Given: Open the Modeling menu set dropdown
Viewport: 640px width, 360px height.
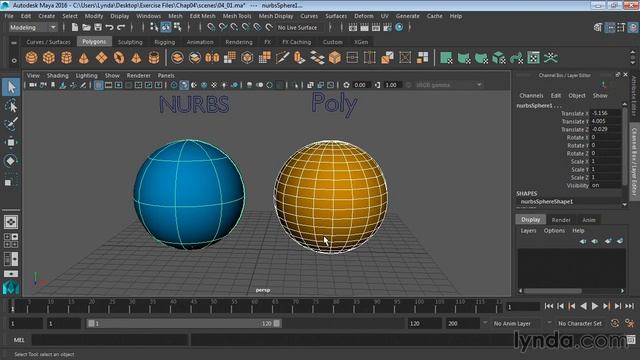Looking at the screenshot, I should click(33, 27).
